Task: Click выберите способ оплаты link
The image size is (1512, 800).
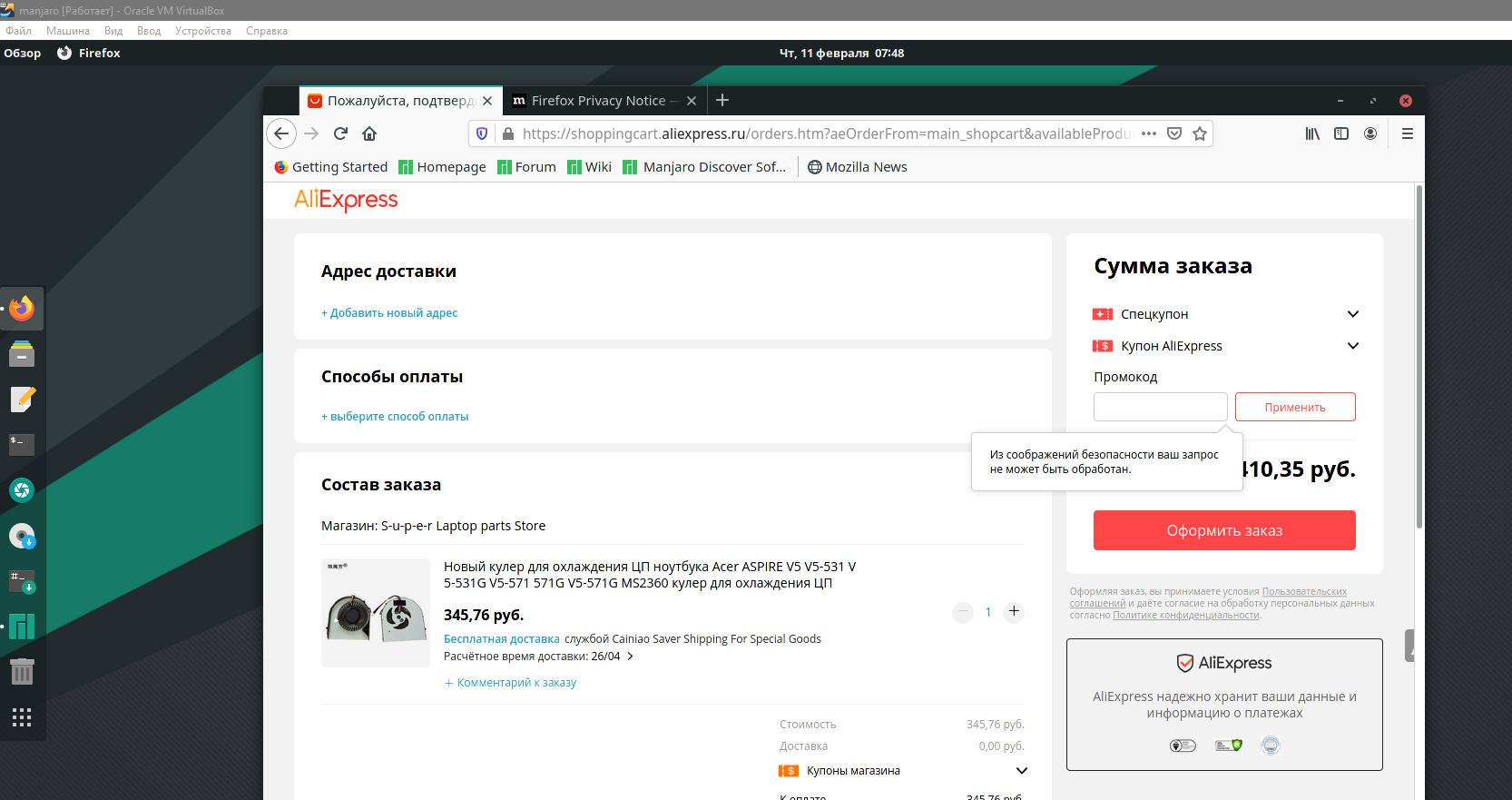Action: [x=395, y=417]
